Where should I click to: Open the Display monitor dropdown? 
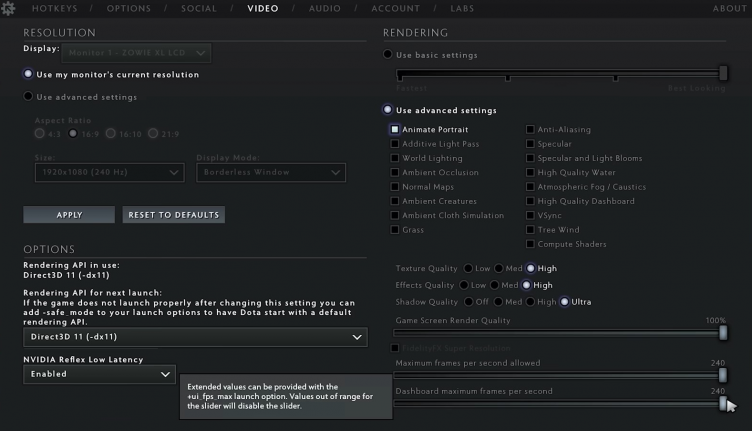pyautogui.click(x=138, y=52)
